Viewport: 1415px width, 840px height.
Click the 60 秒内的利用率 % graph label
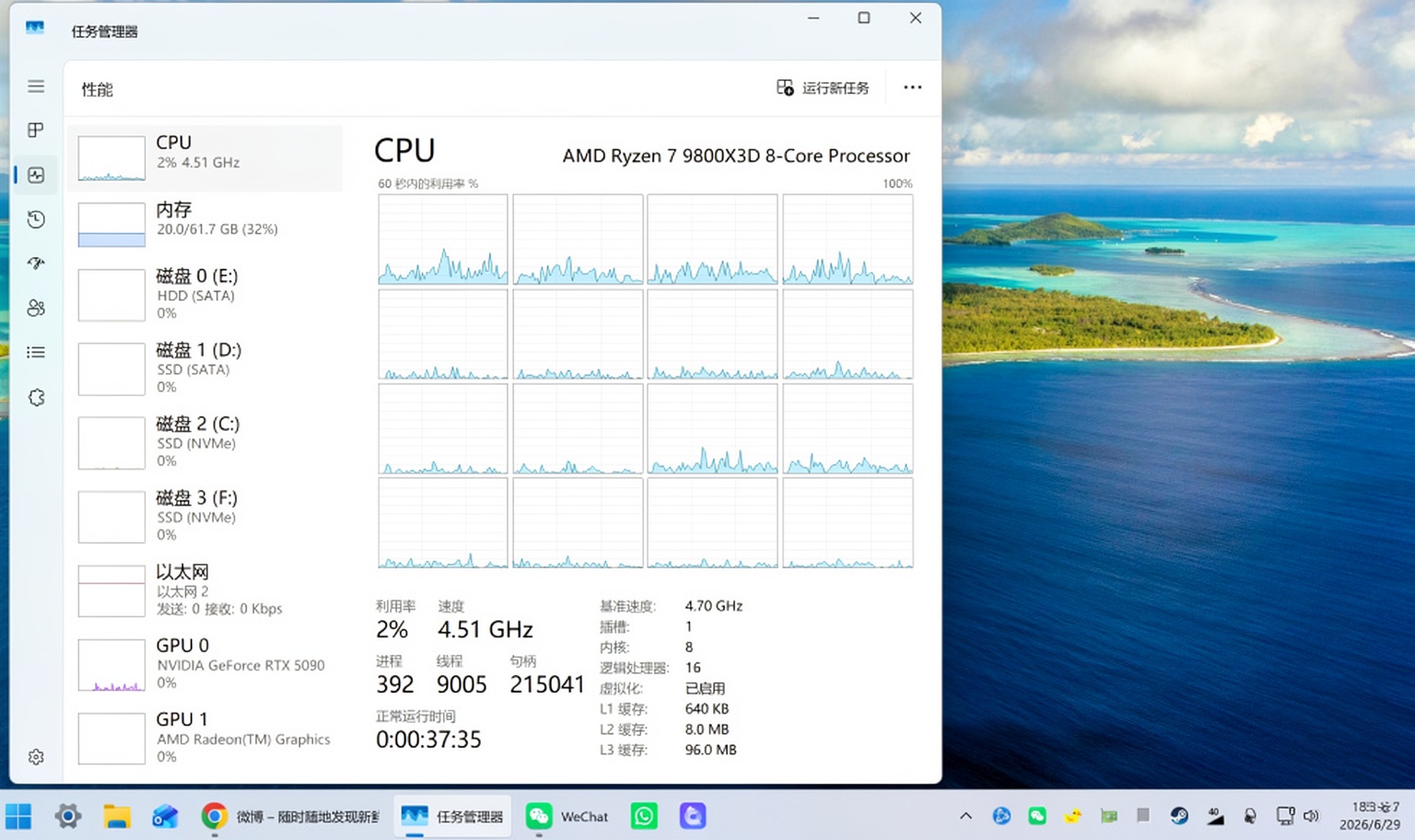[x=427, y=183]
